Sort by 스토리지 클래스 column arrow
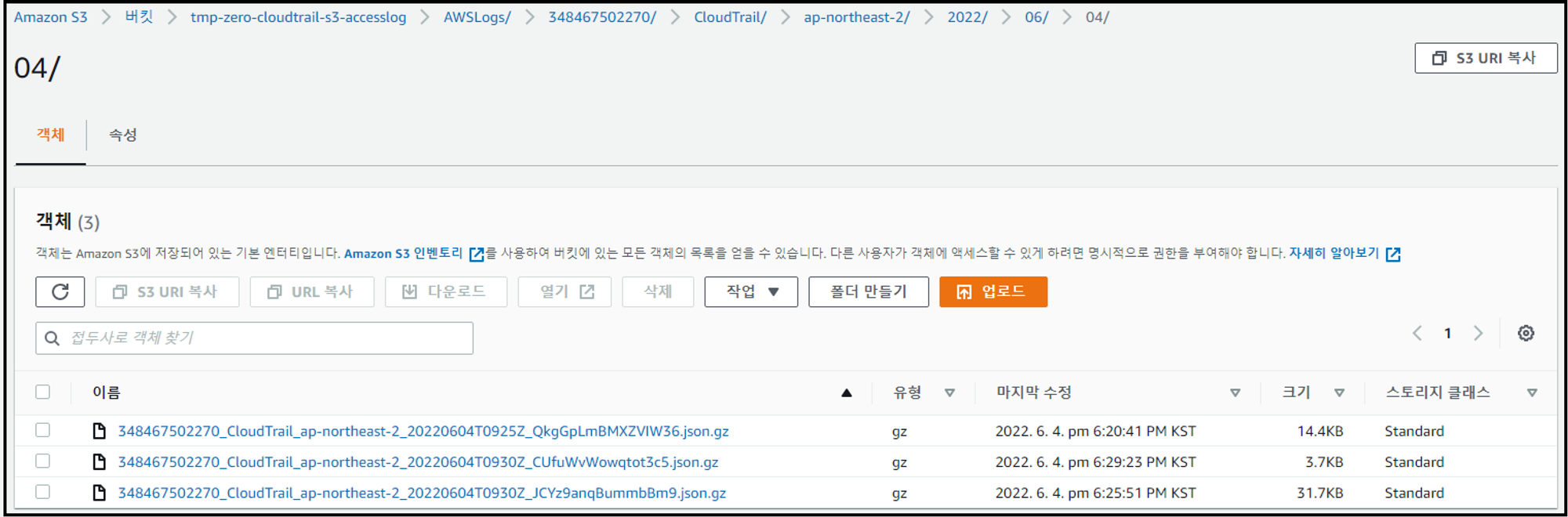Image resolution: width=1568 pixels, height=517 pixels. click(1532, 393)
